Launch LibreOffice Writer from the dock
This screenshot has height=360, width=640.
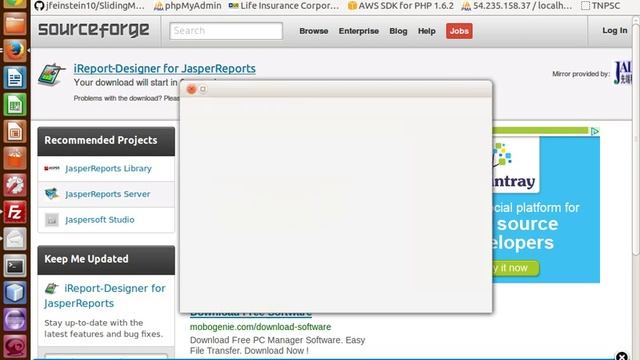(x=15, y=78)
